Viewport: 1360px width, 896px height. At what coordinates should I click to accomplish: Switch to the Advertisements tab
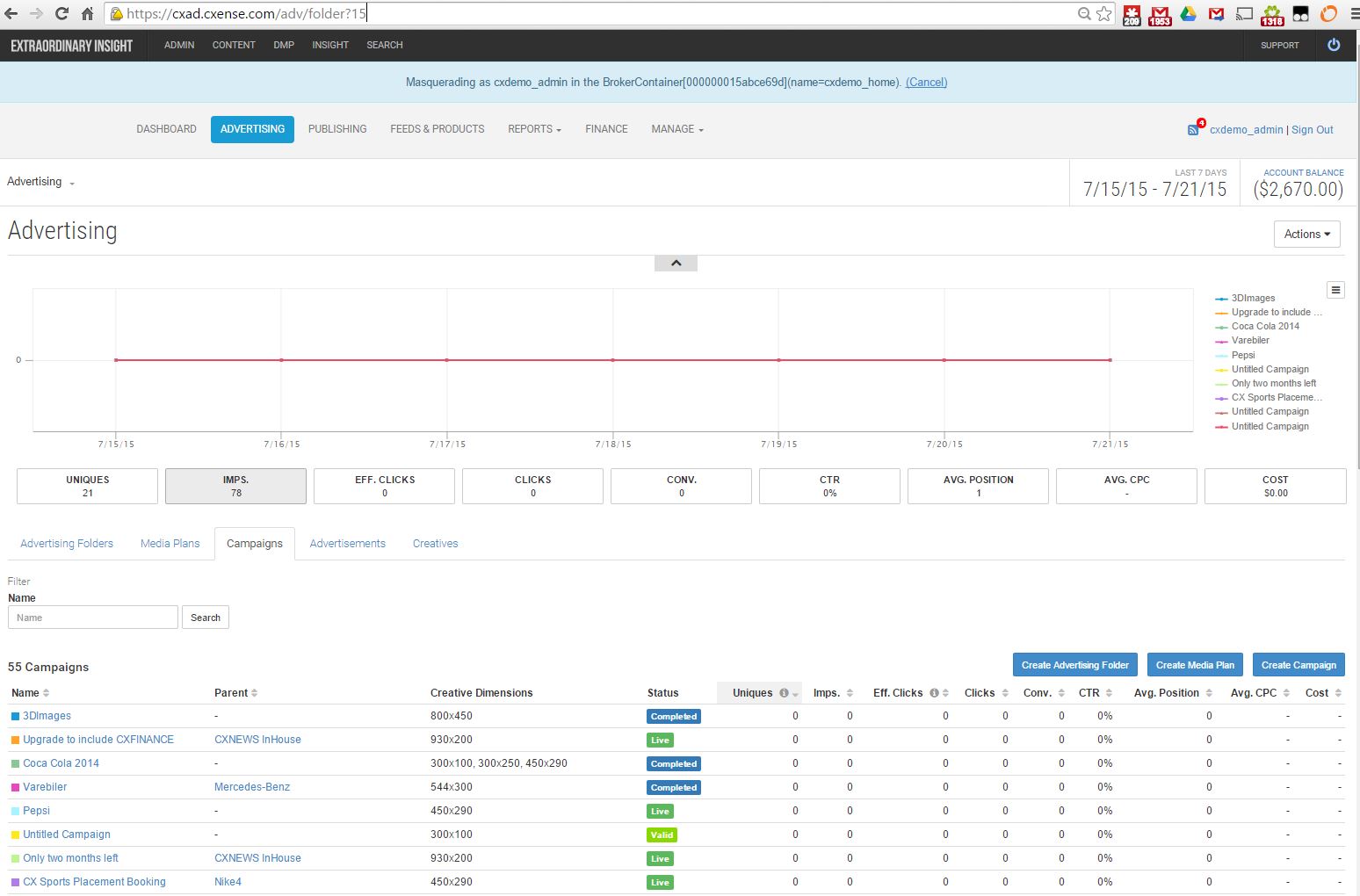[x=347, y=544]
